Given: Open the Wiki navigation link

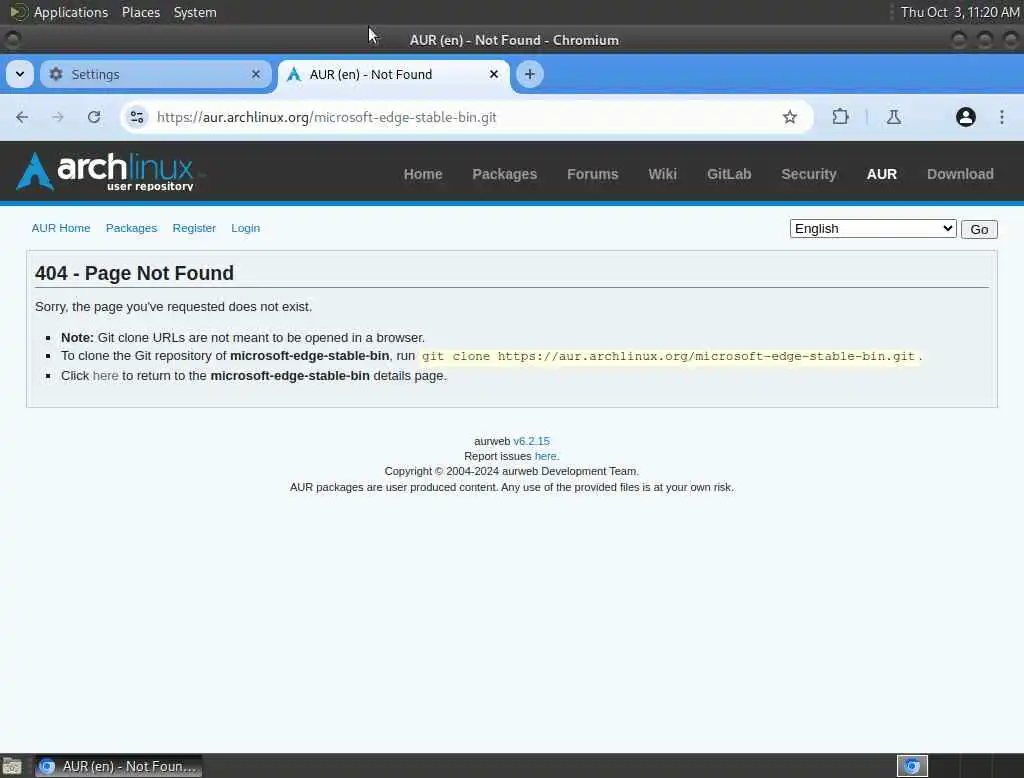Looking at the screenshot, I should tap(662, 174).
